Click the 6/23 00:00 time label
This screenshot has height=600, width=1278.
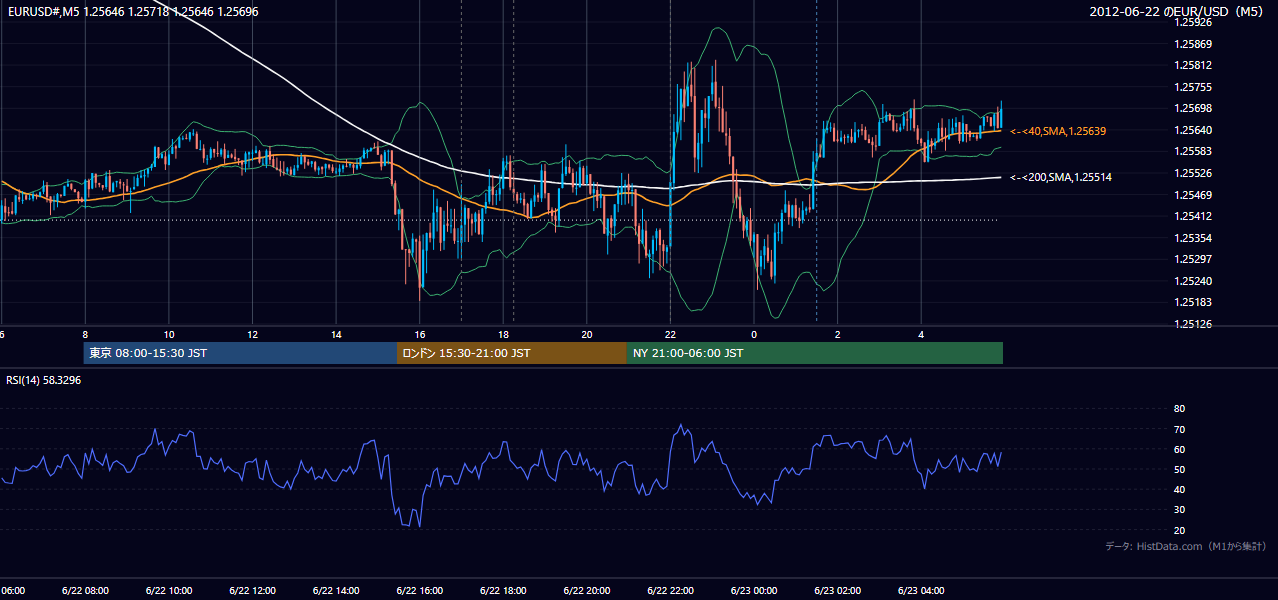(x=753, y=590)
